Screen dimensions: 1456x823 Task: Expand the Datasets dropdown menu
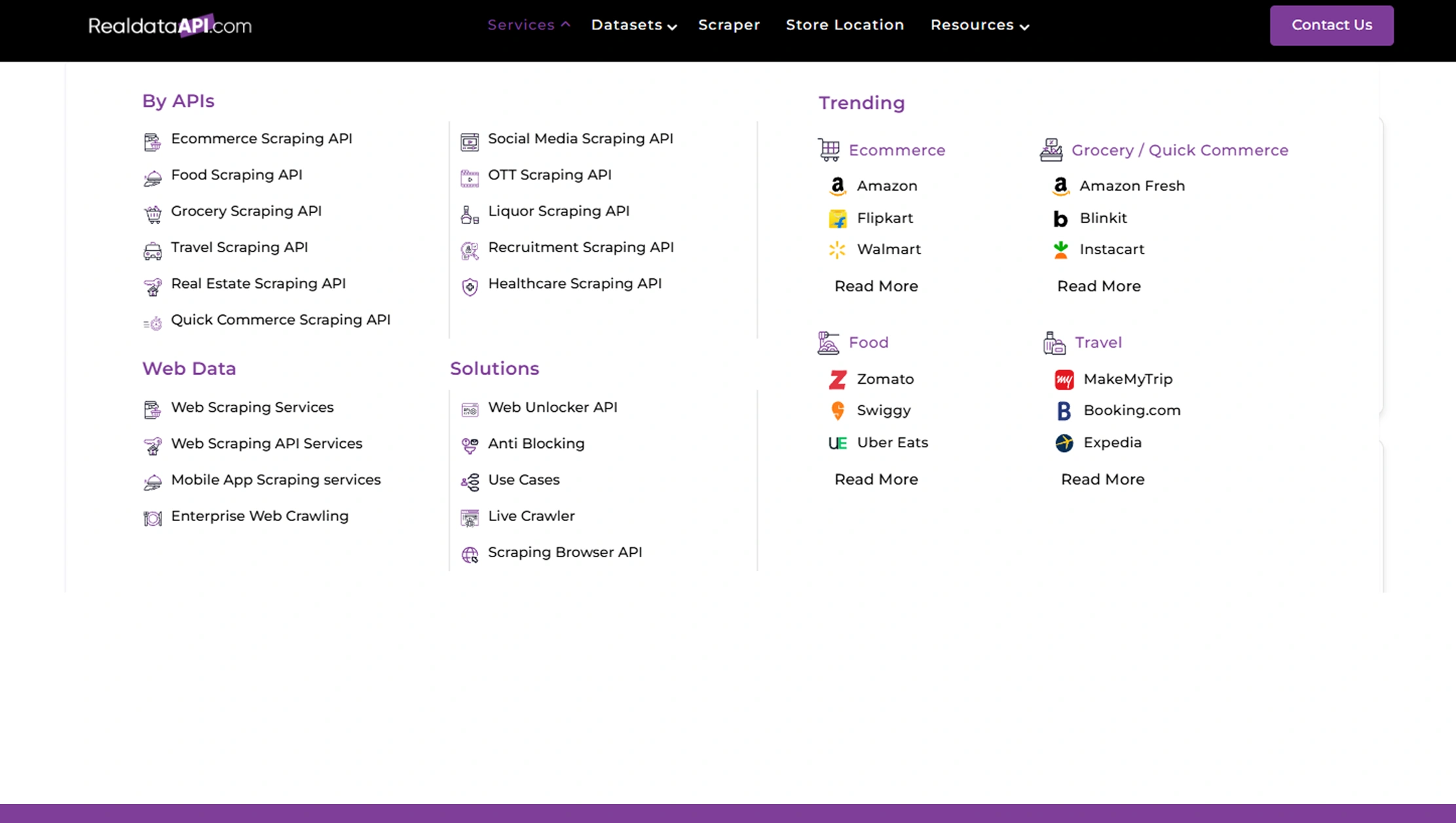click(x=633, y=25)
